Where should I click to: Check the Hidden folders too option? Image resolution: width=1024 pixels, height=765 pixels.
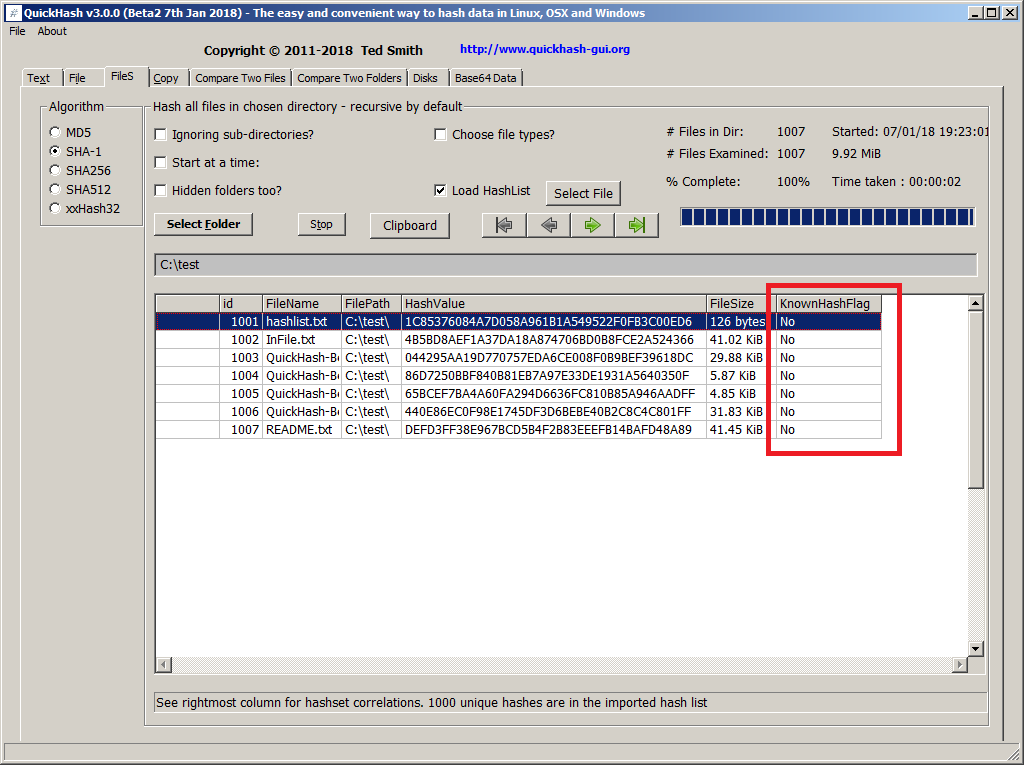coord(161,191)
